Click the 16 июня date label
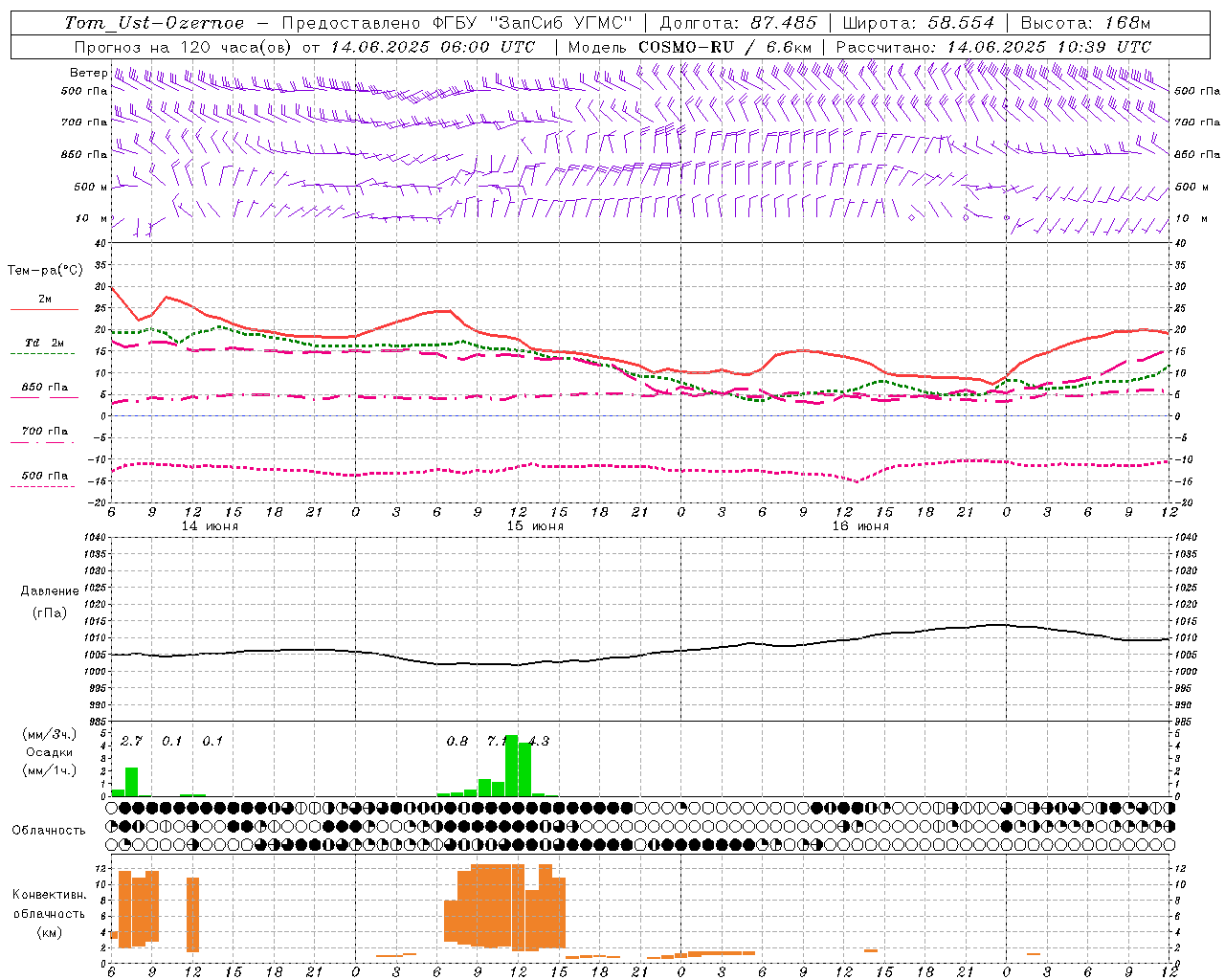 860,526
